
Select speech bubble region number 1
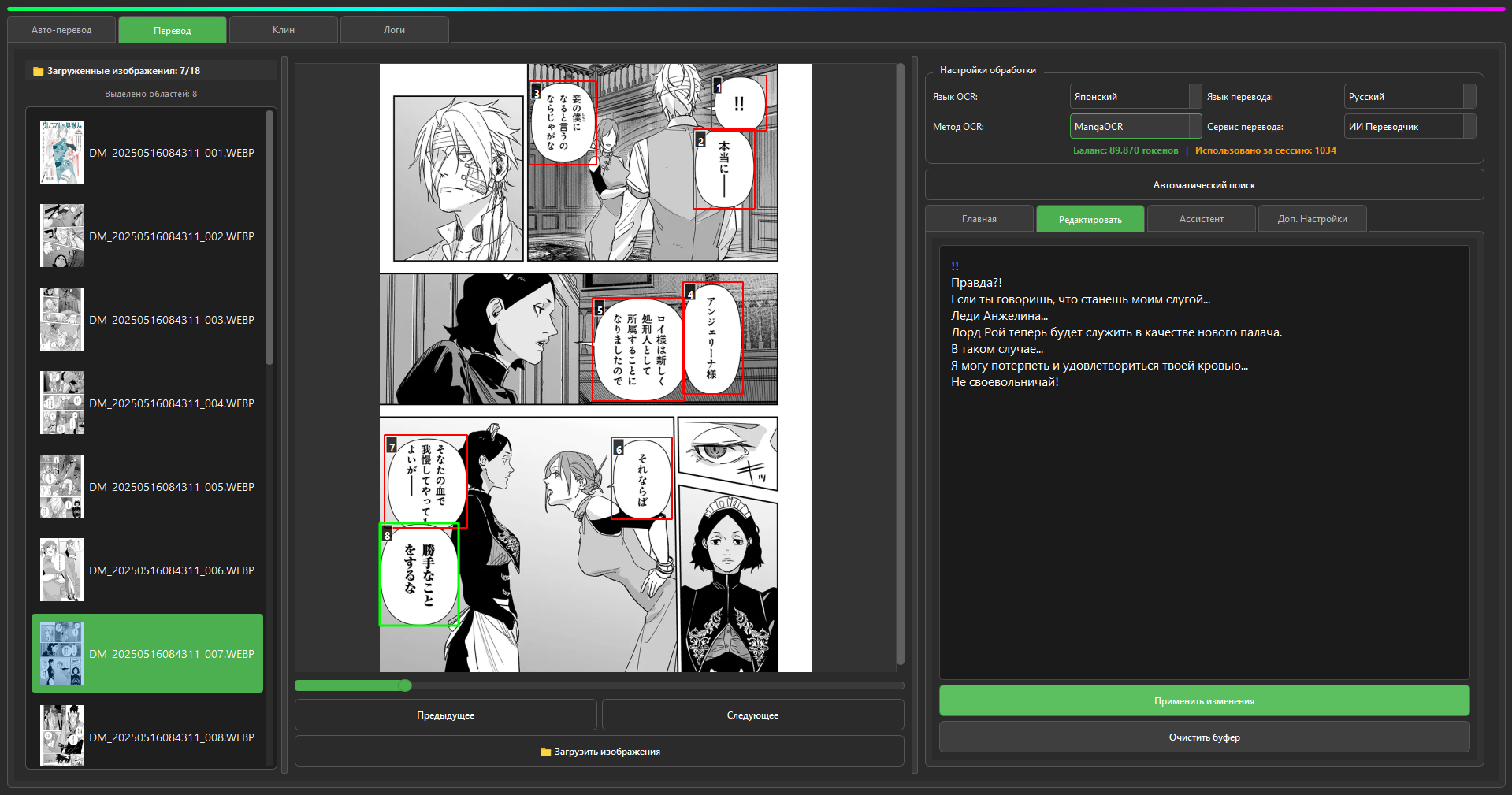pyautogui.click(x=739, y=103)
